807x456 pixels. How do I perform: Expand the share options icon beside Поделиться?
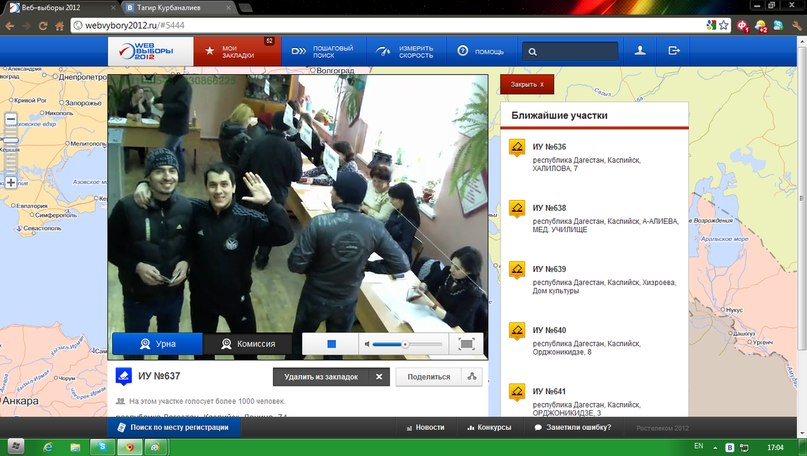pos(473,377)
